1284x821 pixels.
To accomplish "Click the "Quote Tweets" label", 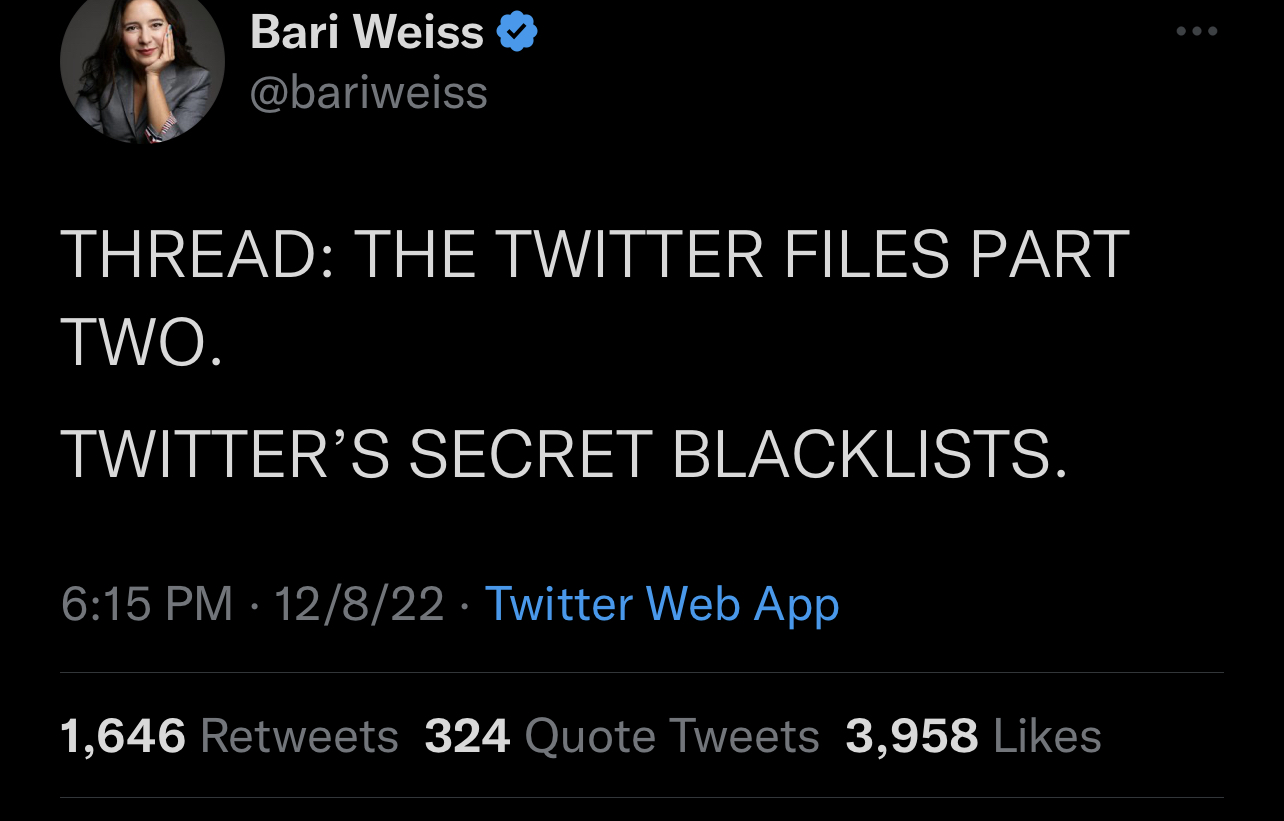I will [671, 737].
